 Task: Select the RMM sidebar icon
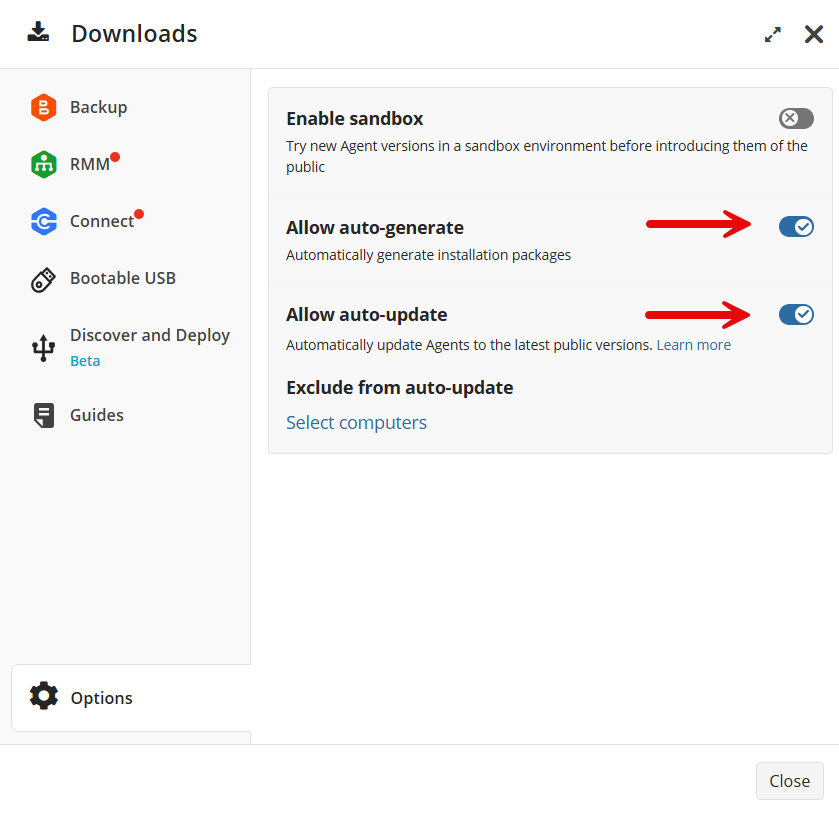pos(44,164)
